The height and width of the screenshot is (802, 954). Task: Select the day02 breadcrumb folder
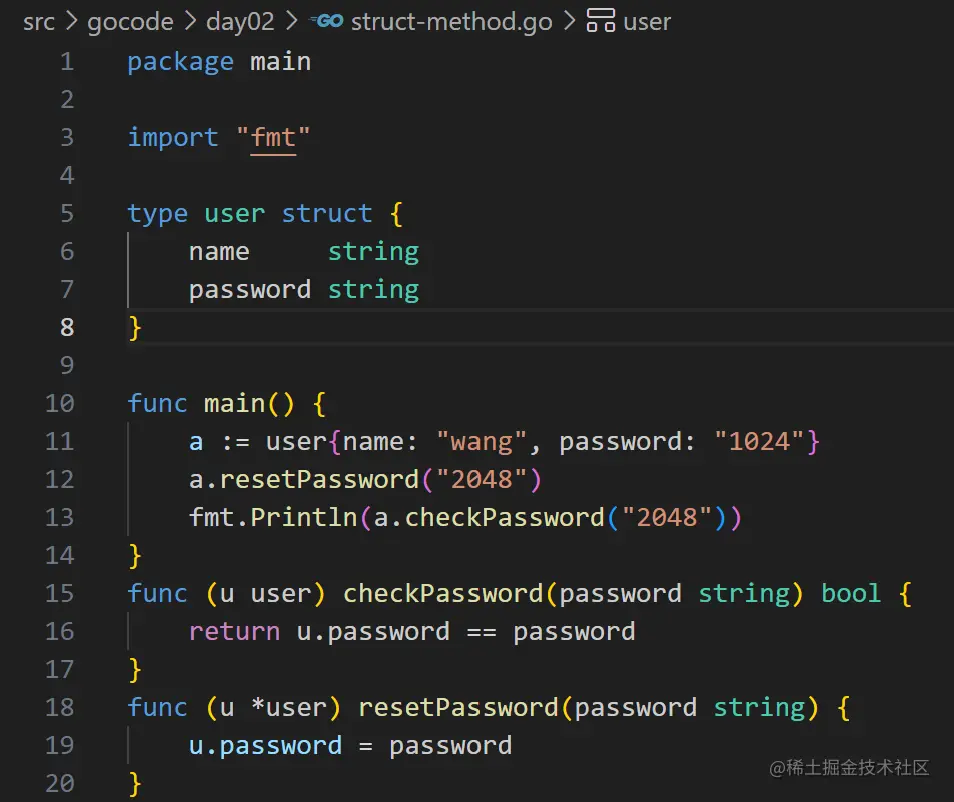coord(240,22)
